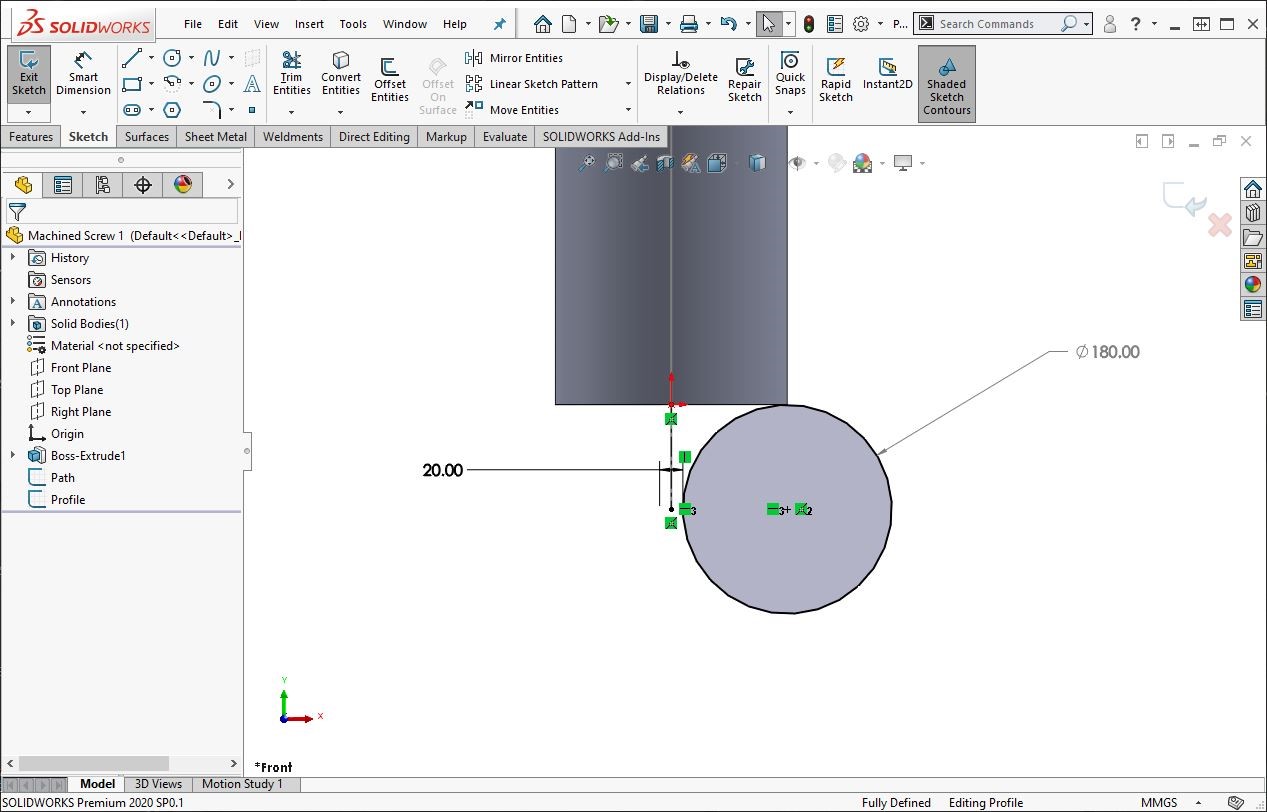The width and height of the screenshot is (1267, 812).
Task: Expand the Boss-Extrude1 feature node
Action: tap(13, 456)
